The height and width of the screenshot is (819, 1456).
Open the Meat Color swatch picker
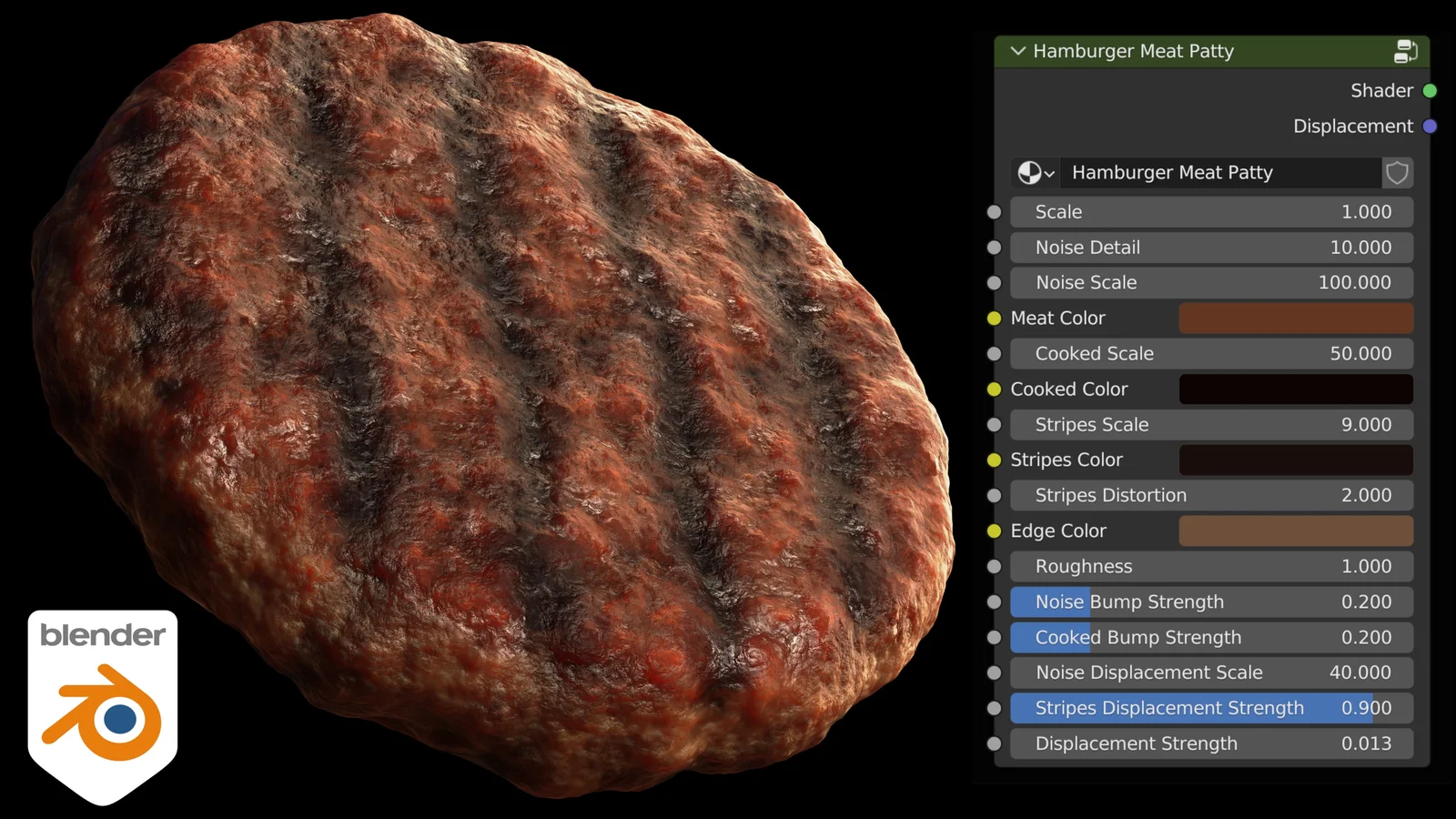(x=1296, y=318)
